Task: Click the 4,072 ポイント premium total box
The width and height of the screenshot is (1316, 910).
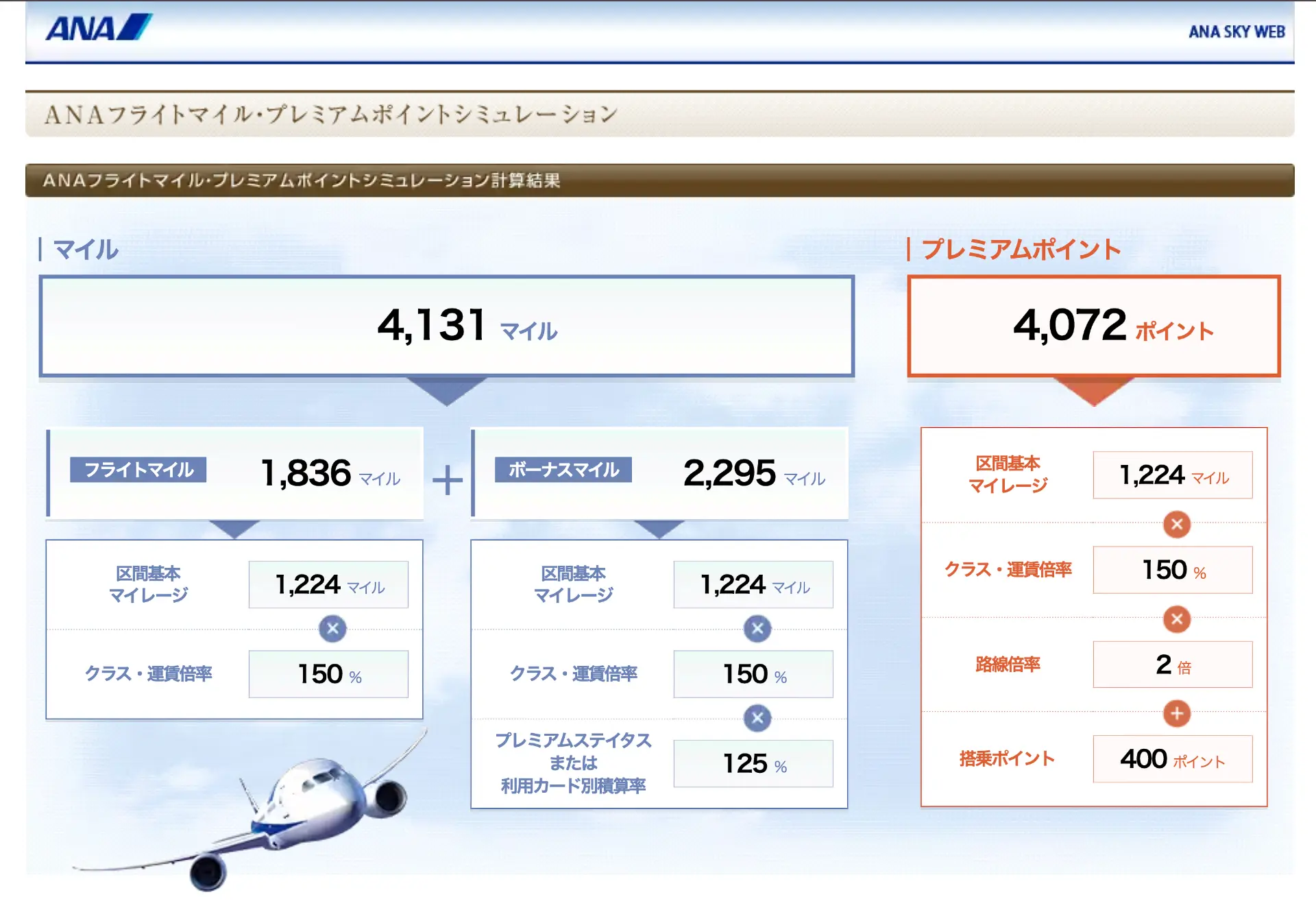Action: [x=1094, y=326]
